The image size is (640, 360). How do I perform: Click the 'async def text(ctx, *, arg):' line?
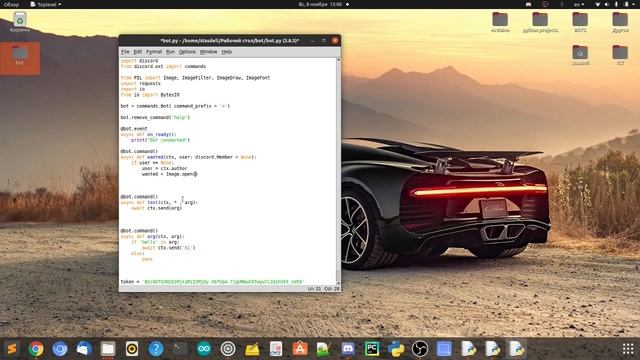(159, 202)
